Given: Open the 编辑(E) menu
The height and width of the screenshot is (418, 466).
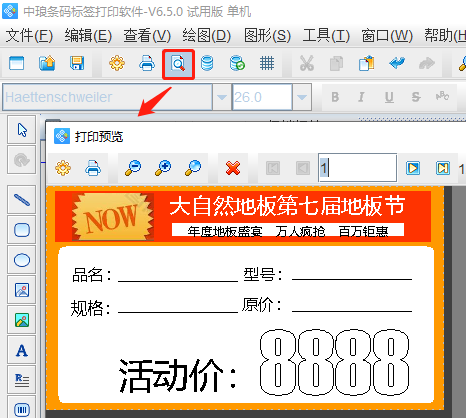Looking at the screenshot, I should coord(88,35).
